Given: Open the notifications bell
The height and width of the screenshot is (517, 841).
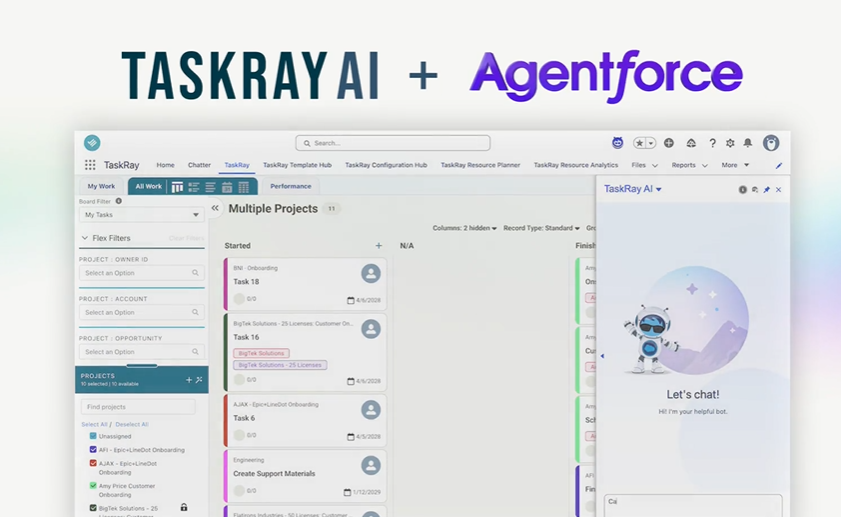Looking at the screenshot, I should click(x=748, y=143).
